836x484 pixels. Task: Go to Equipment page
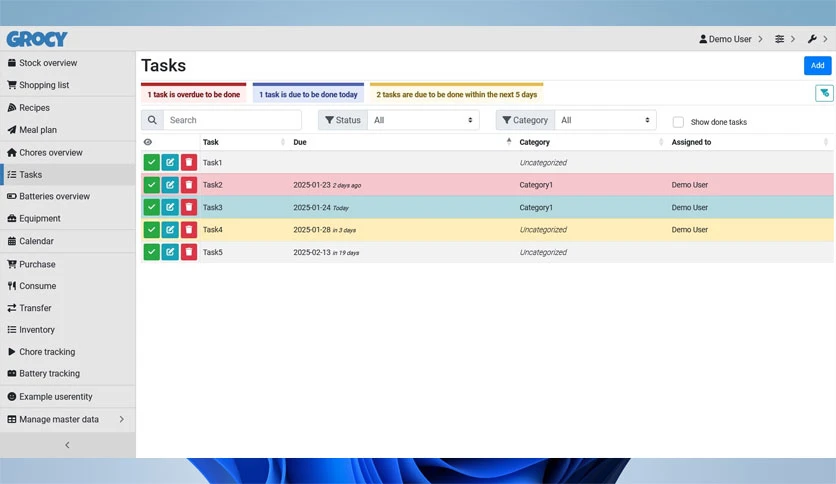[68, 219]
